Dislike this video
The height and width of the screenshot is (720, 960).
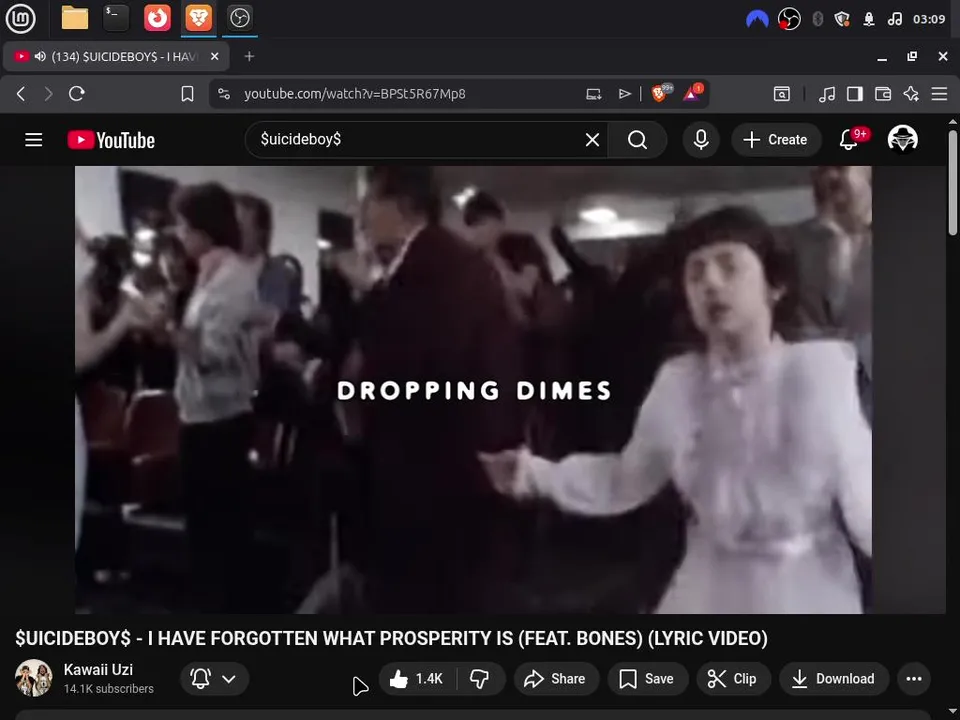click(x=480, y=678)
